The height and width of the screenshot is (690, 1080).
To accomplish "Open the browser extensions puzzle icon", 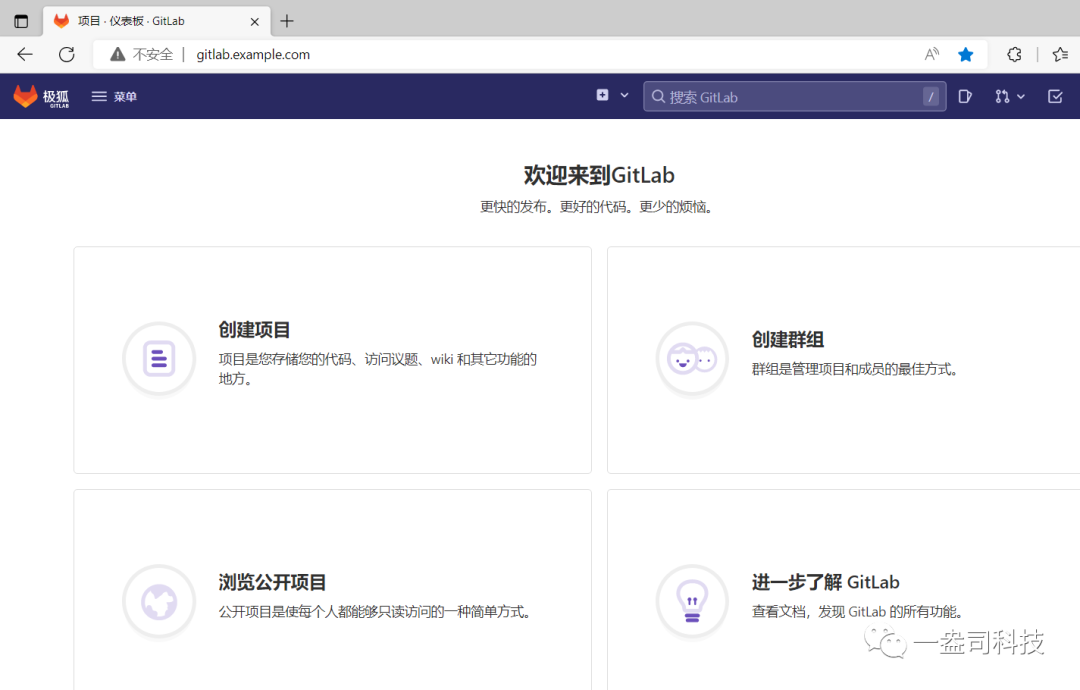I will [1014, 54].
